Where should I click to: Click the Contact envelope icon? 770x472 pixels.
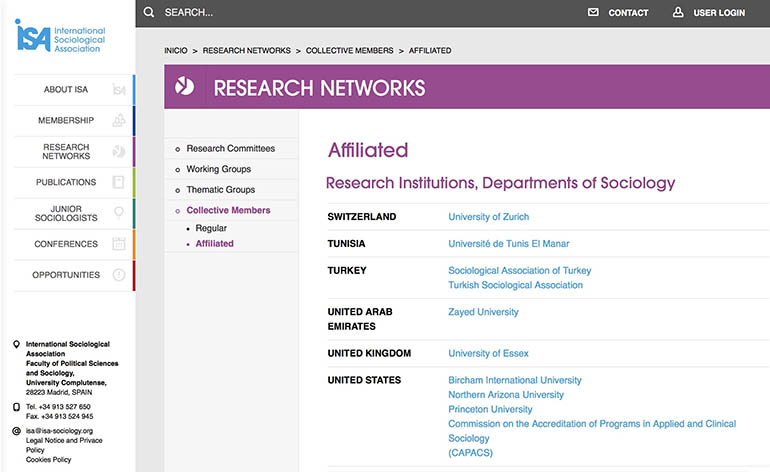click(593, 12)
